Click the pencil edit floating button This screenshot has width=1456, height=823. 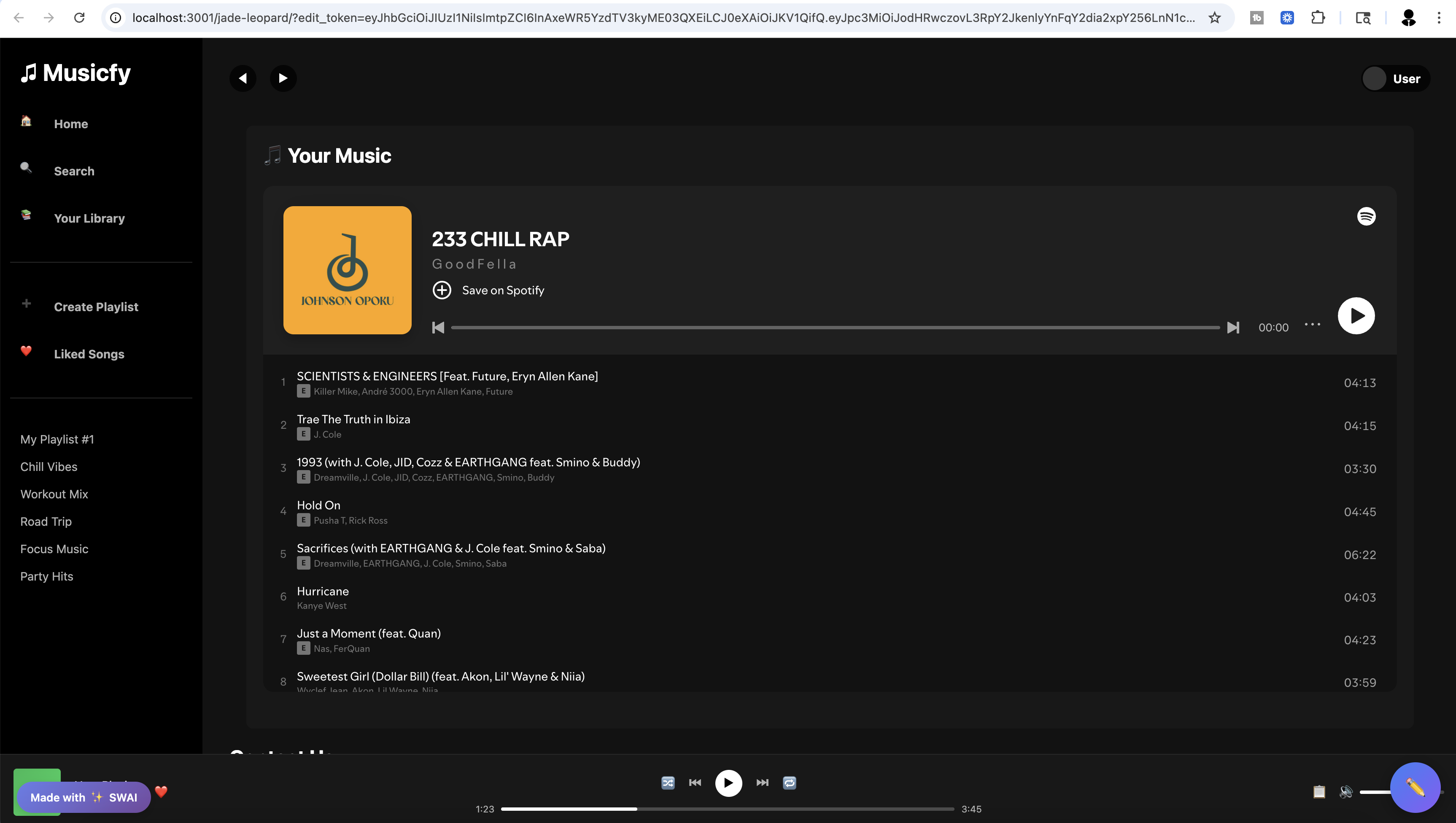1415,788
